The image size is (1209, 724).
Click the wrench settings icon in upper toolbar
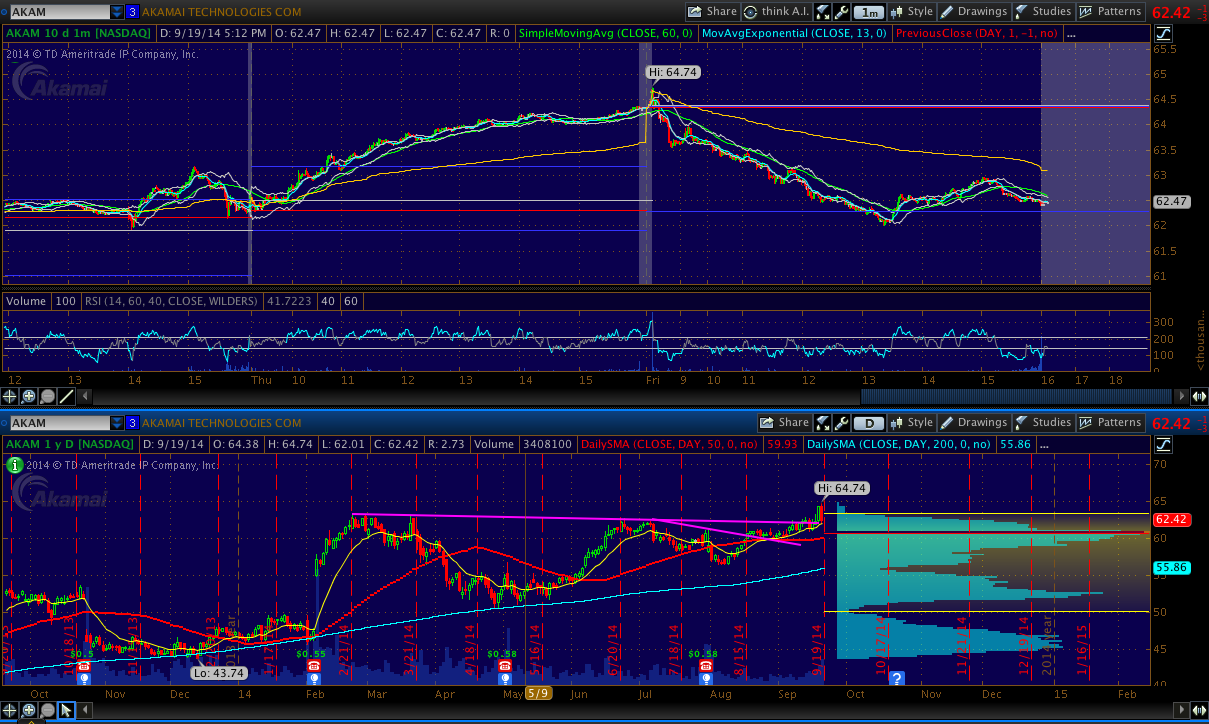coord(840,12)
